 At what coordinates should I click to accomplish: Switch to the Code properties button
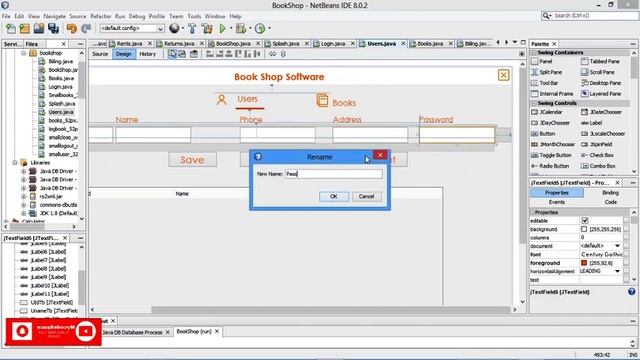610,202
